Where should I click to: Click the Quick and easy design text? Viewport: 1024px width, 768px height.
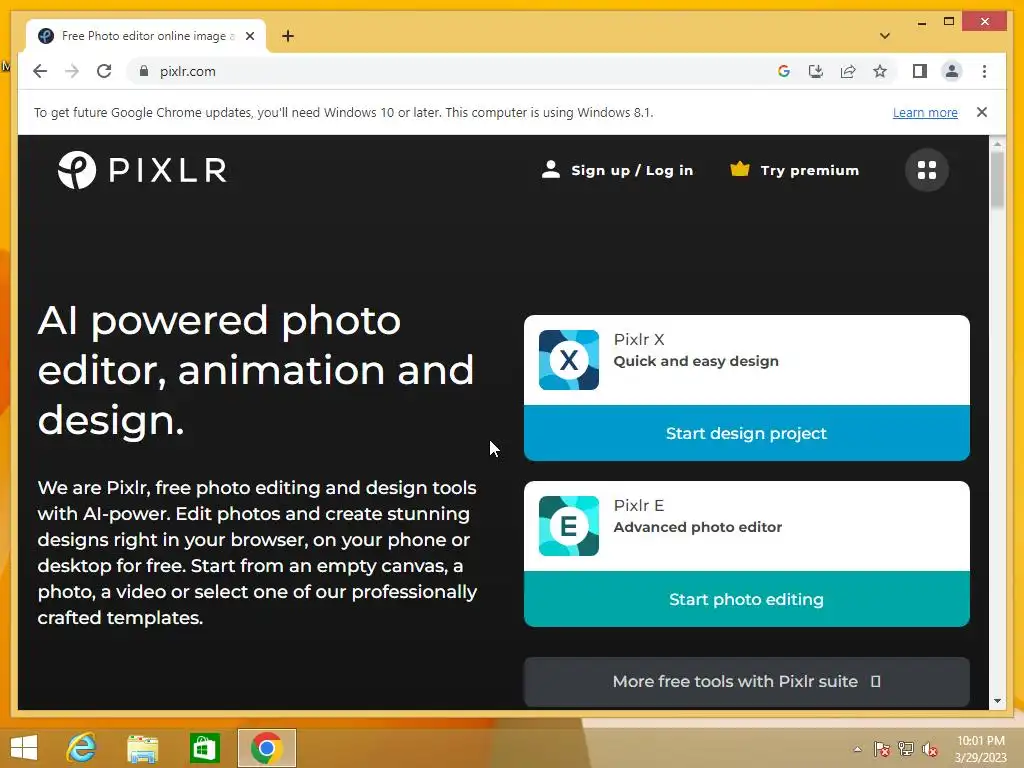click(696, 361)
